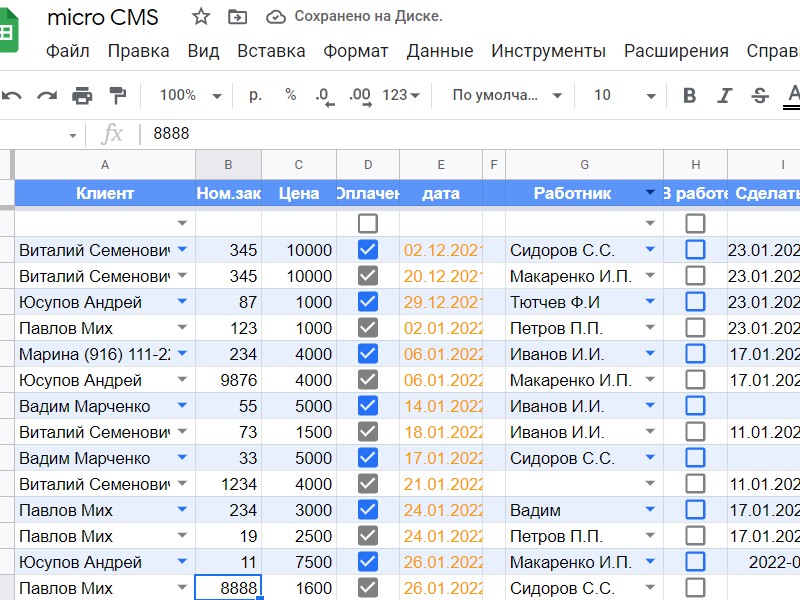This screenshot has width=800, height=600.
Task: Click the Move to folder icon
Action: (x=237, y=17)
